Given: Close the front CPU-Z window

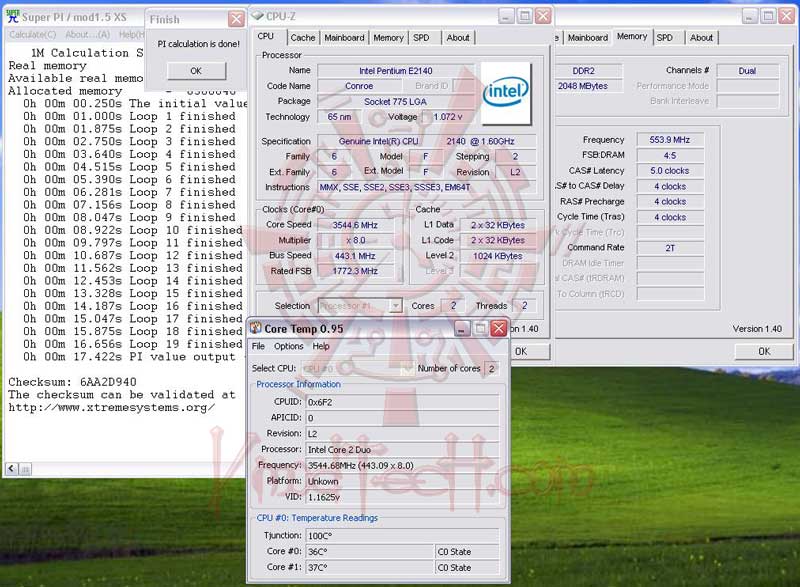Looking at the screenshot, I should 543,16.
